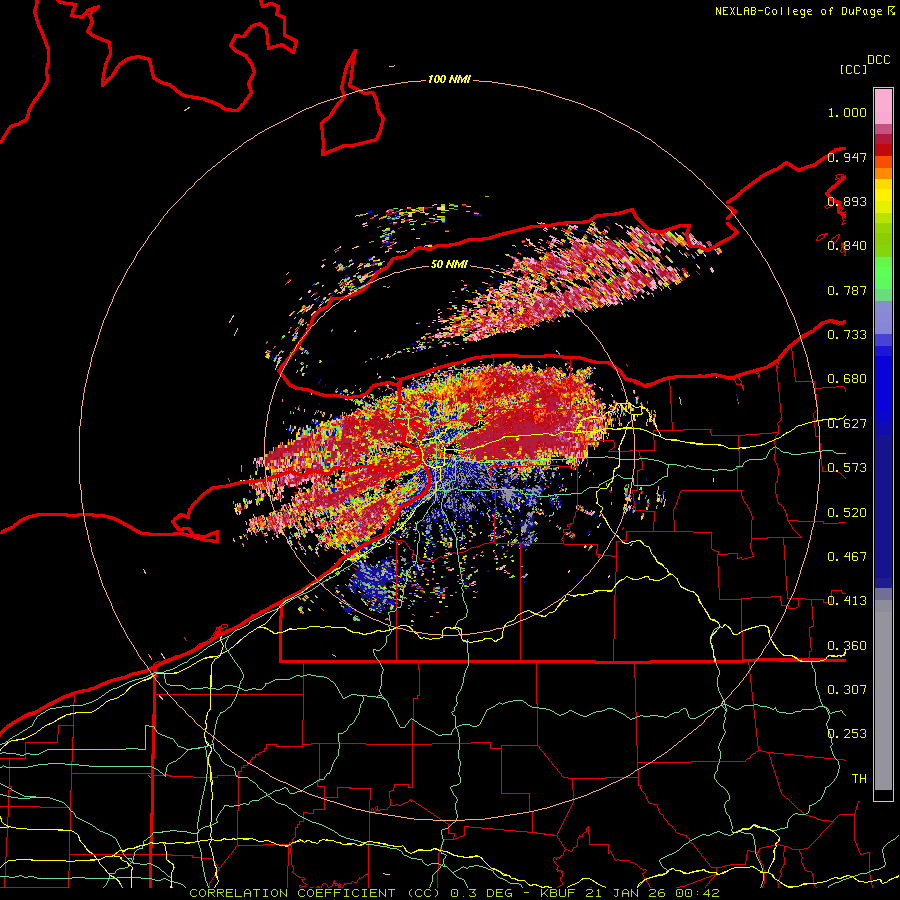Click the 0.467 scale value
This screenshot has width=900, height=900.
pos(847,557)
